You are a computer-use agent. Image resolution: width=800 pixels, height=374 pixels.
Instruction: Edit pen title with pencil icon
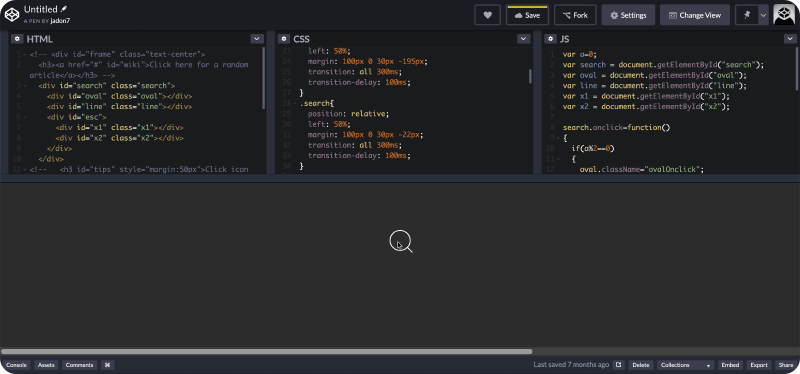[x=63, y=9]
